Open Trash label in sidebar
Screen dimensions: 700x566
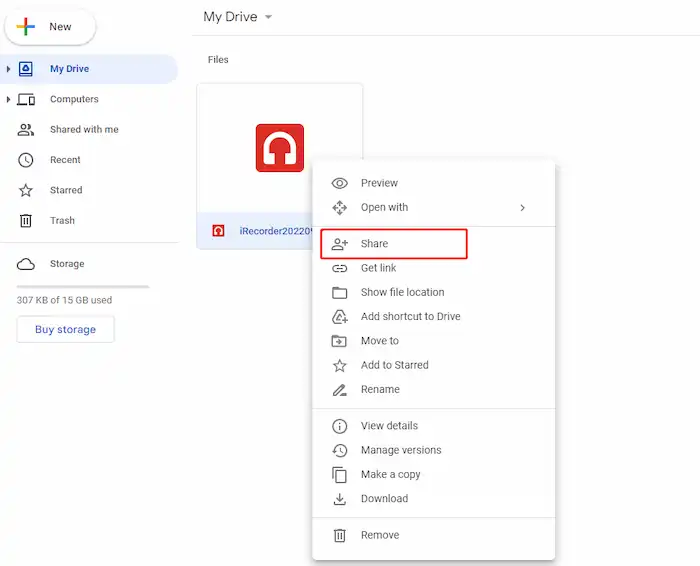click(x=62, y=221)
